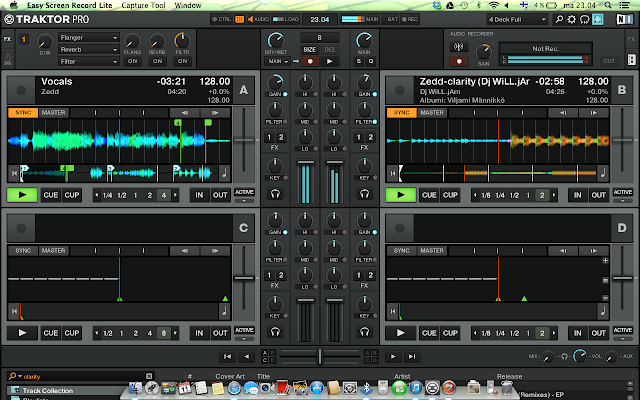This screenshot has width=640, height=400.
Task: Click Deck A key lock note icon
Action: 224,173
